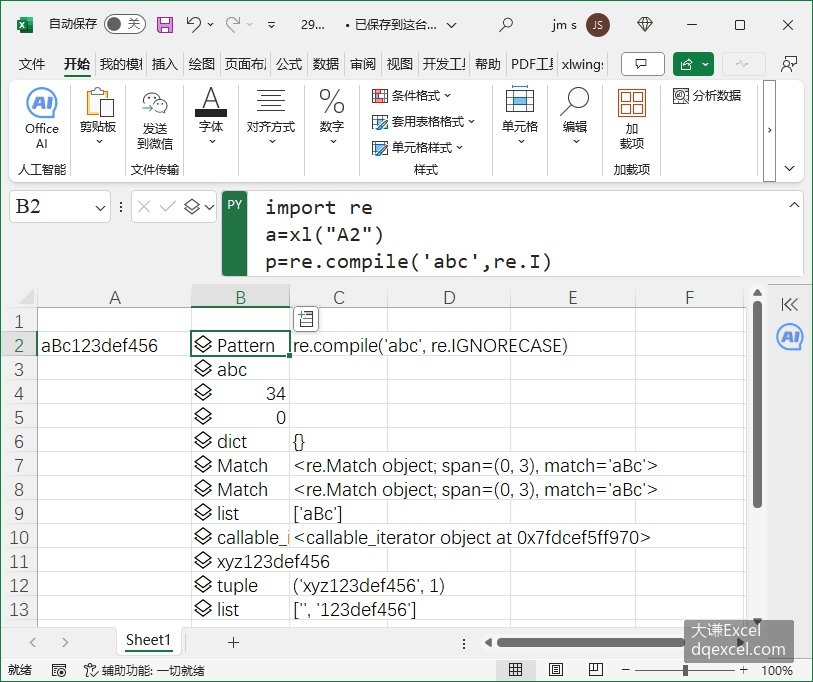Click the Name Box showing B2
This screenshot has height=682, width=813.
pos(51,206)
